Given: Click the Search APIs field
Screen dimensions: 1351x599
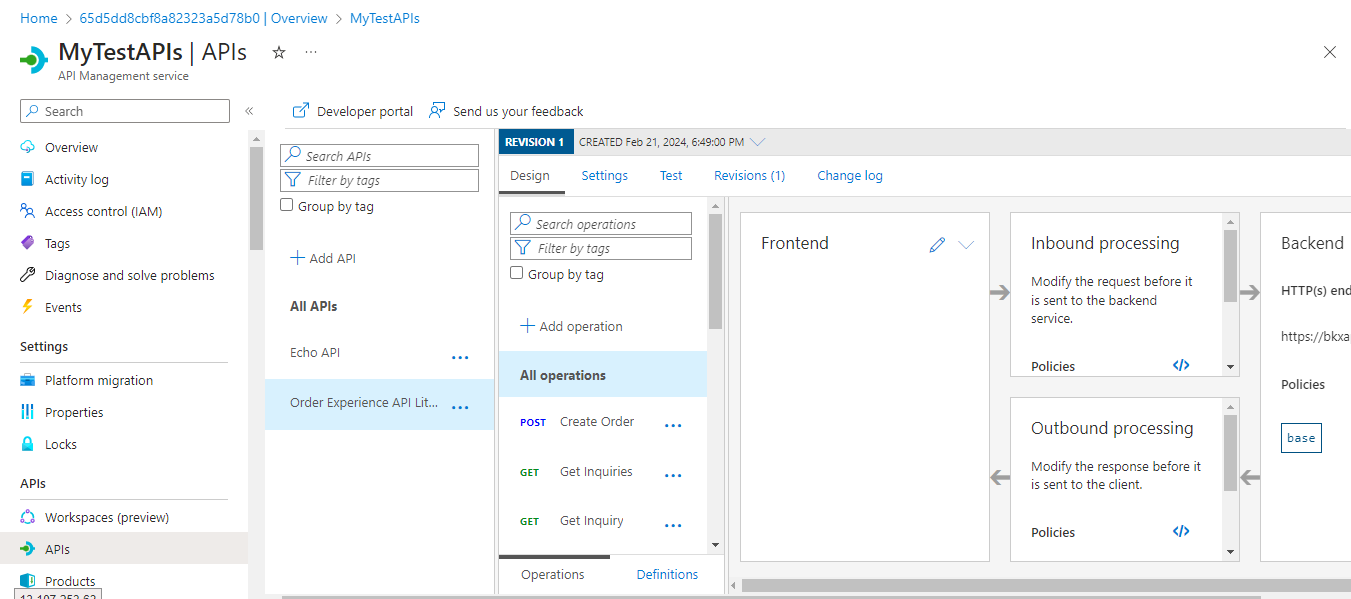Looking at the screenshot, I should click(x=380, y=155).
